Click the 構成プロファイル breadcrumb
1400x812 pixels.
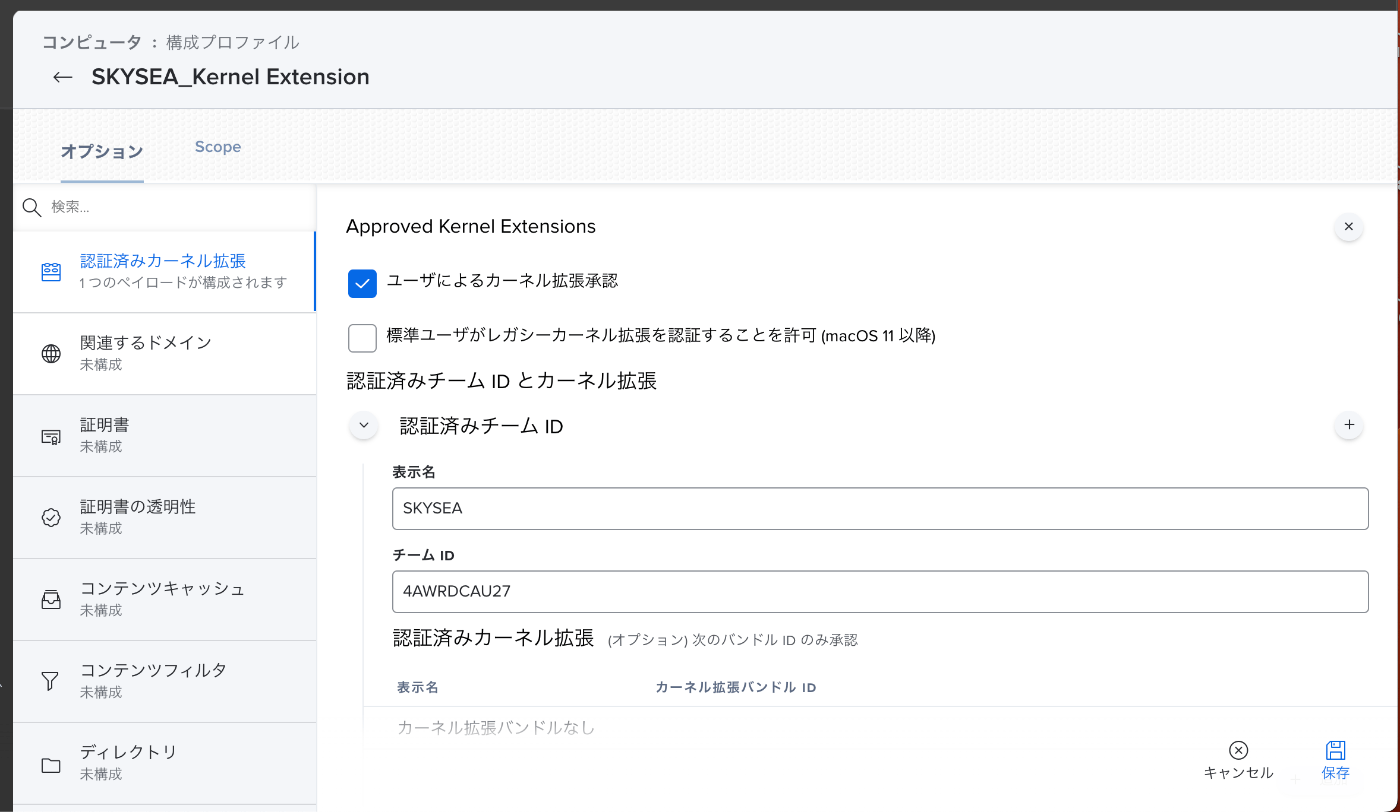[x=233, y=42]
